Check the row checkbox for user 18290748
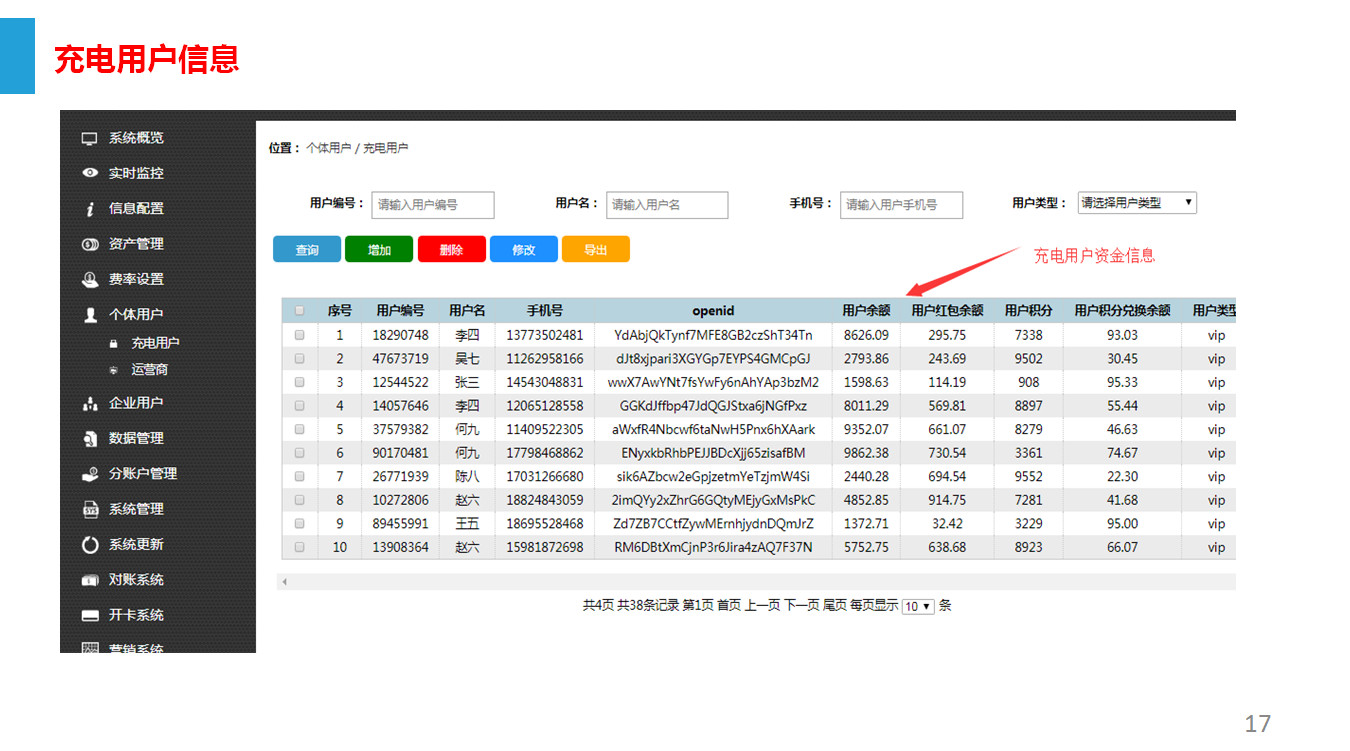Viewport: 1350px width, 751px height. [299, 335]
